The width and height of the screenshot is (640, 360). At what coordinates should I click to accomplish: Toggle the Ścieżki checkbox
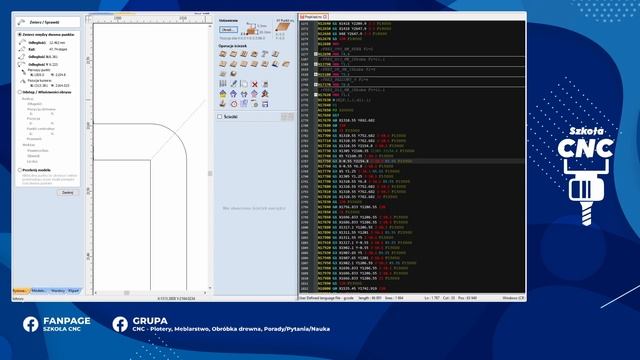220,117
